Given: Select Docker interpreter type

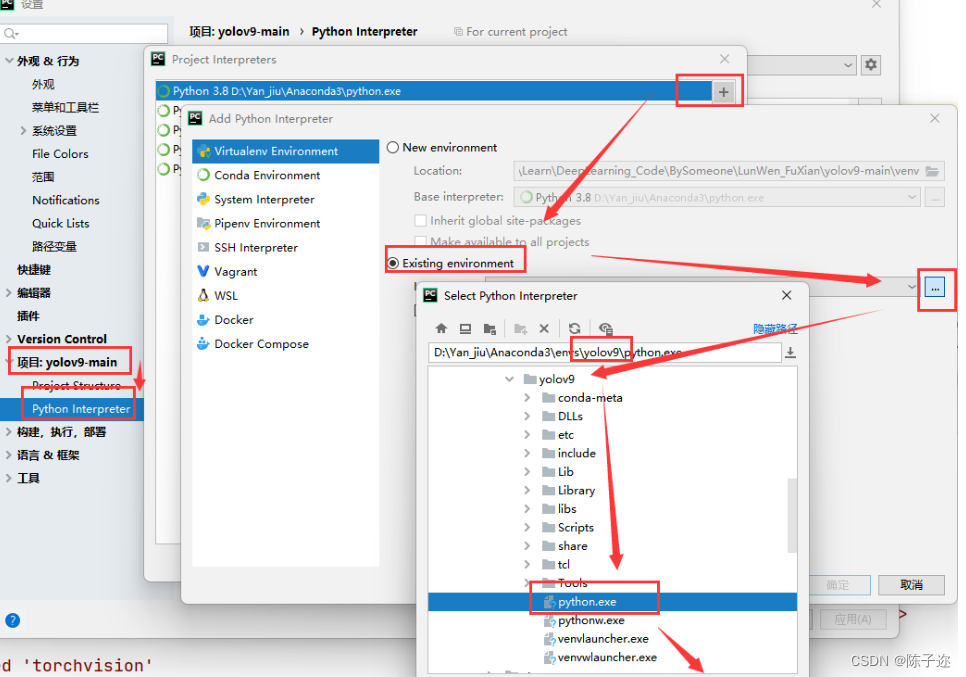Looking at the screenshot, I should (x=286, y=320).
